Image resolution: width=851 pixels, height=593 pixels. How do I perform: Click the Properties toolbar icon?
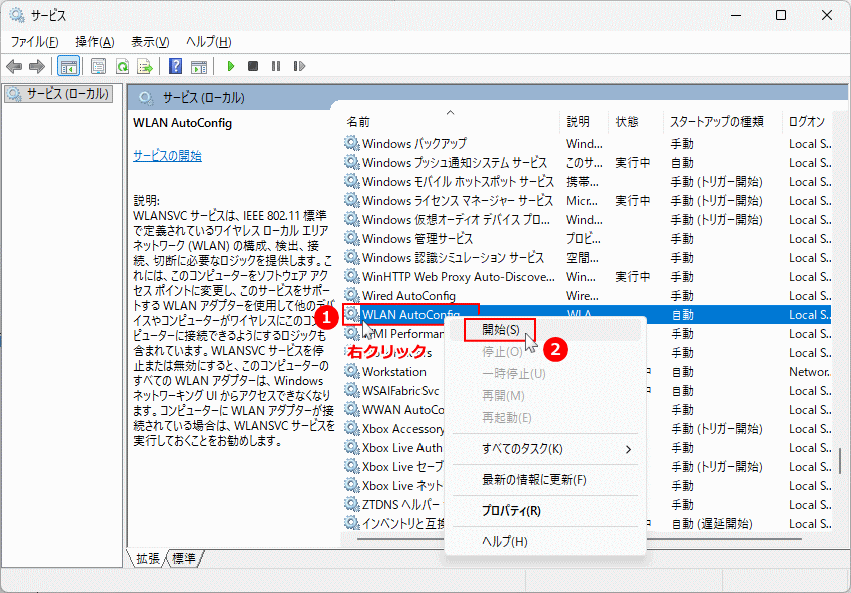[98, 67]
